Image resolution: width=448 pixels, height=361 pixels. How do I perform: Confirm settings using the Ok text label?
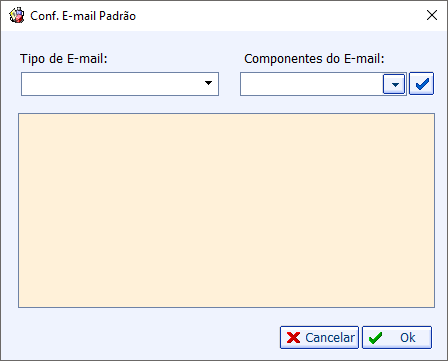pos(408,338)
